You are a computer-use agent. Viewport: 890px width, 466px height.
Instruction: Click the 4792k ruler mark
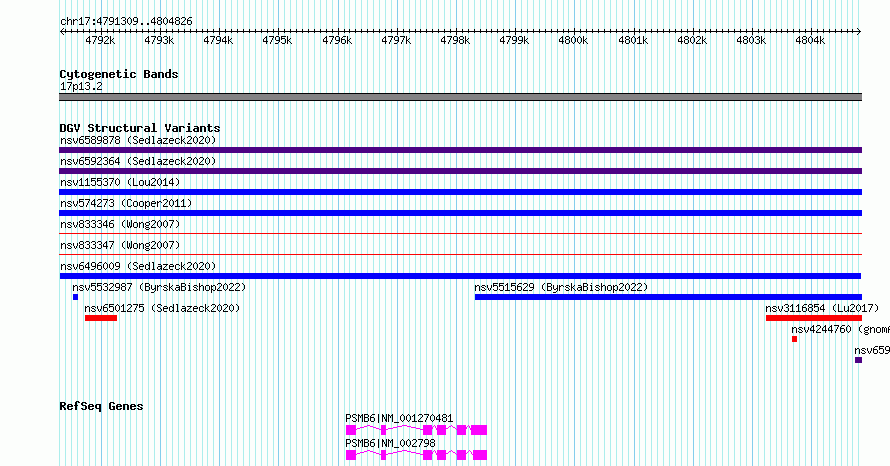(x=100, y=40)
